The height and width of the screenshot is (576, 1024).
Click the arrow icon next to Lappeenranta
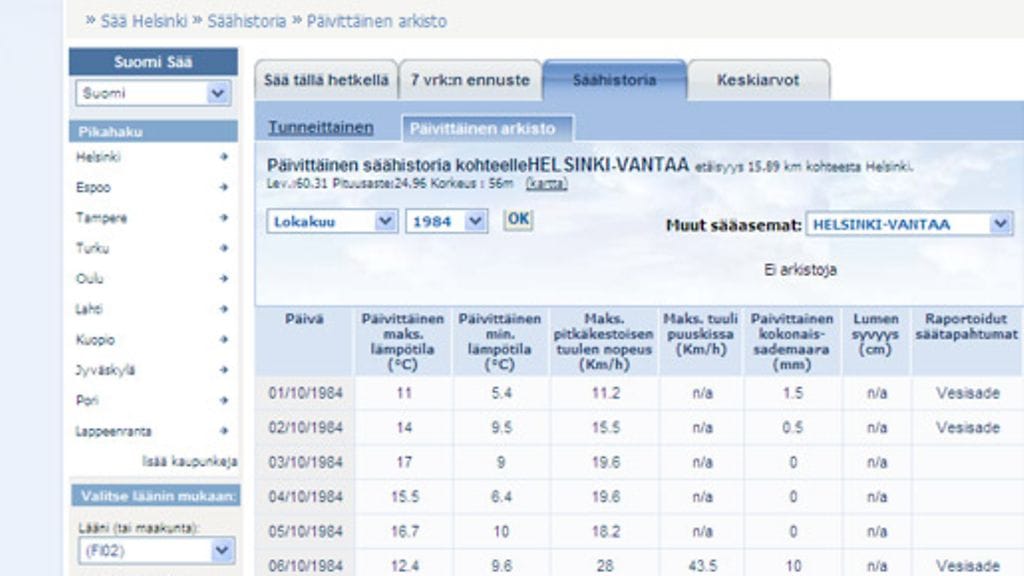pyautogui.click(x=224, y=431)
